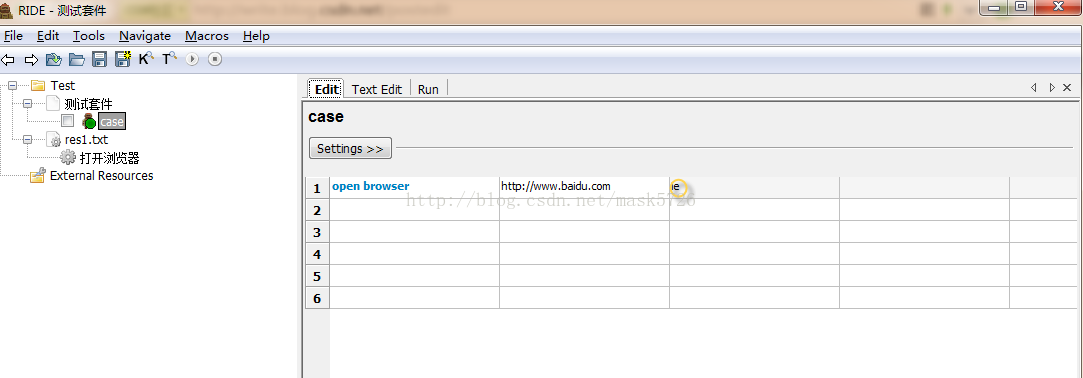The height and width of the screenshot is (378, 1083).
Task: Switch to the Text Edit tab
Action: tap(376, 89)
